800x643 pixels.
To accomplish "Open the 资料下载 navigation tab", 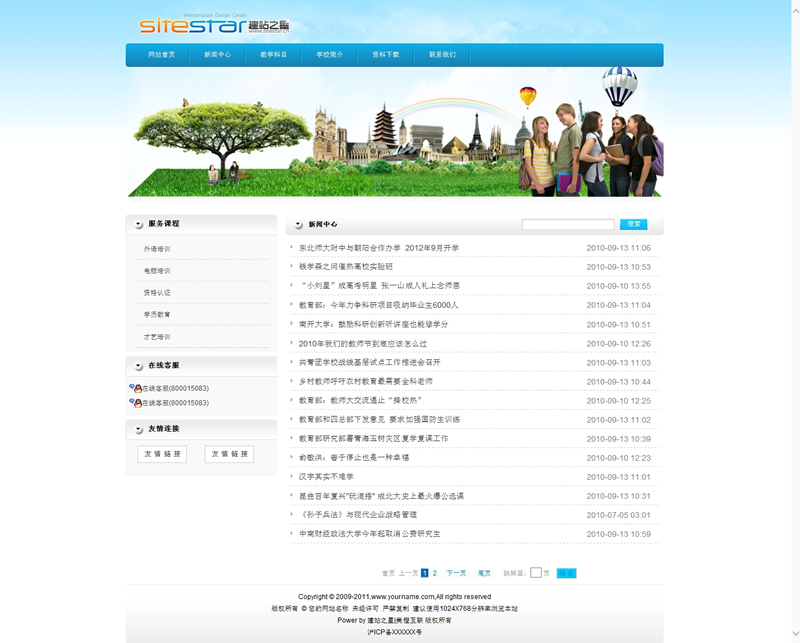I will click(x=385, y=55).
